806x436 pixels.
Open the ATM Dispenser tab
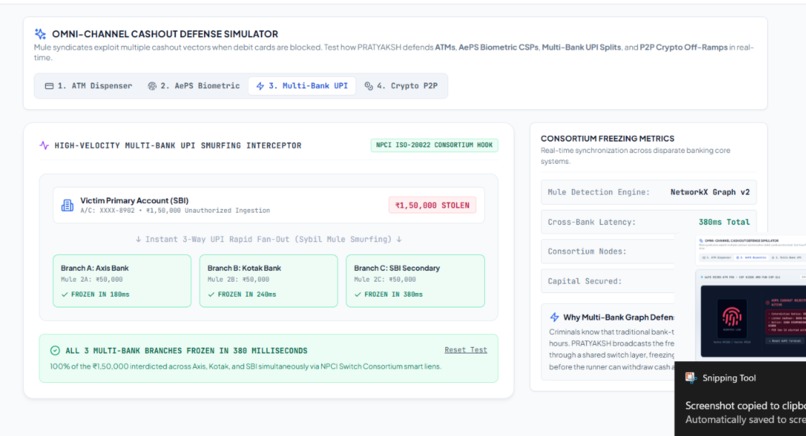click(88, 86)
